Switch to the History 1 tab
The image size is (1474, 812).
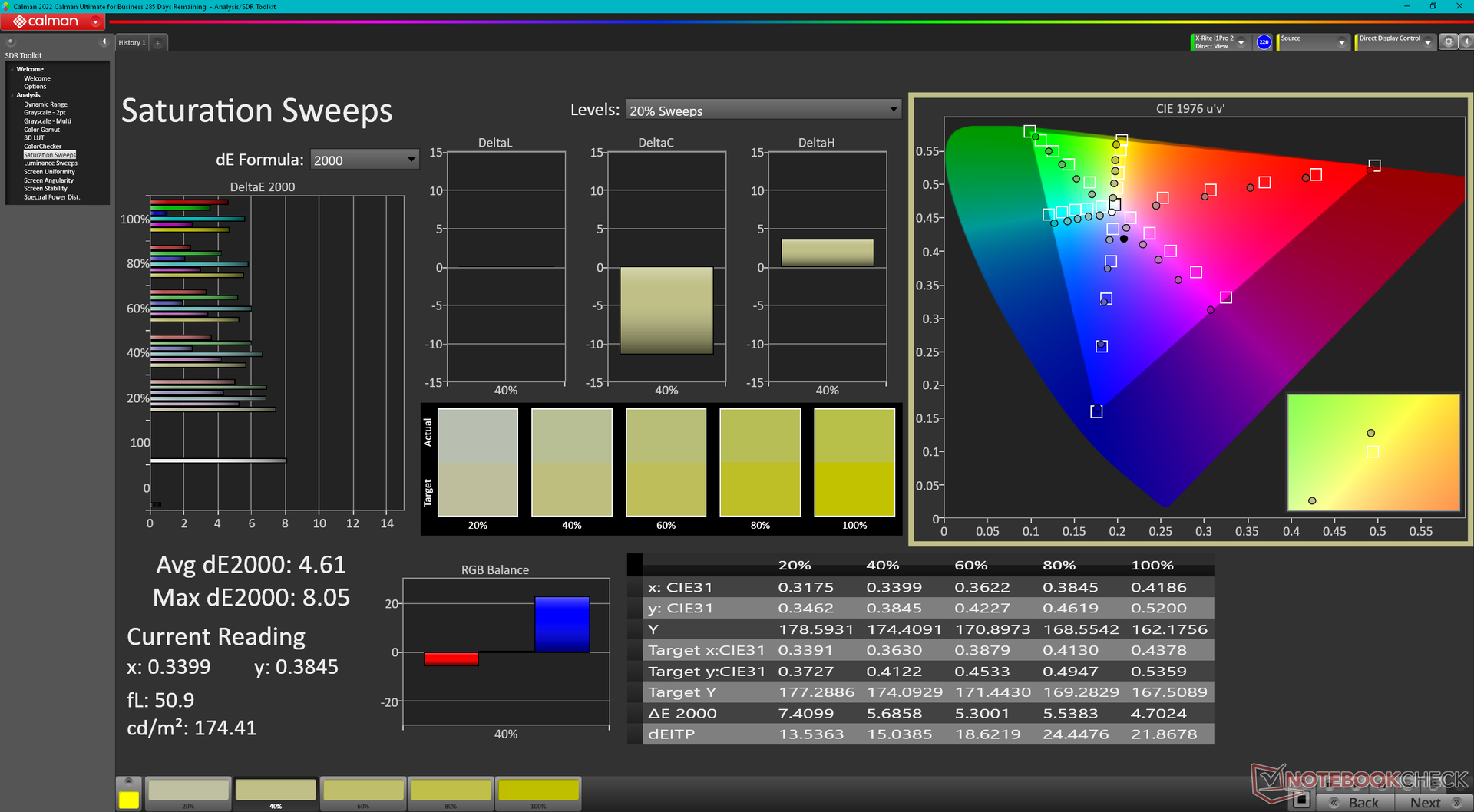[x=132, y=43]
